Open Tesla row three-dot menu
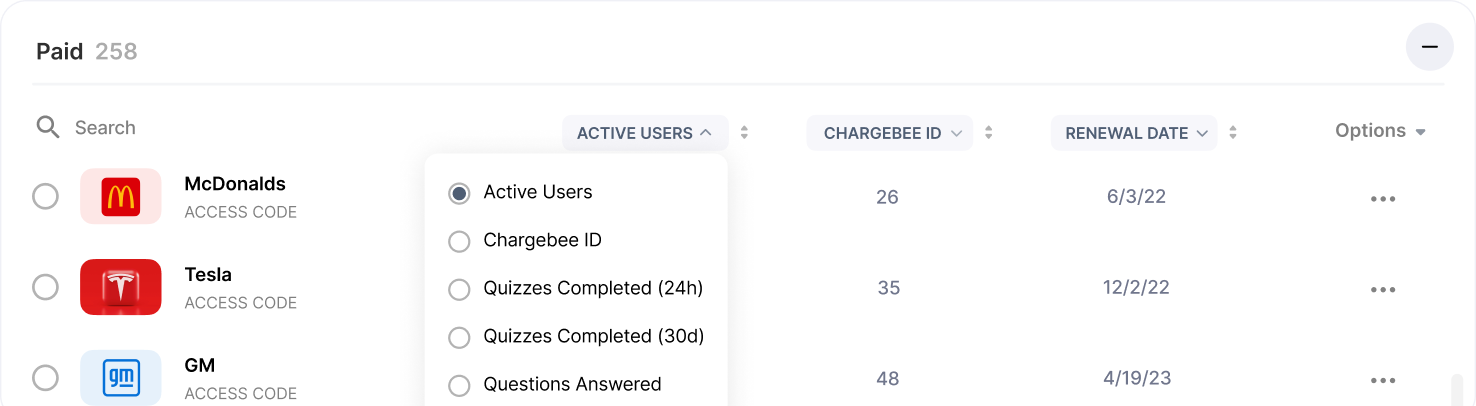Screen dimensions: 1476x406 click(1383, 290)
